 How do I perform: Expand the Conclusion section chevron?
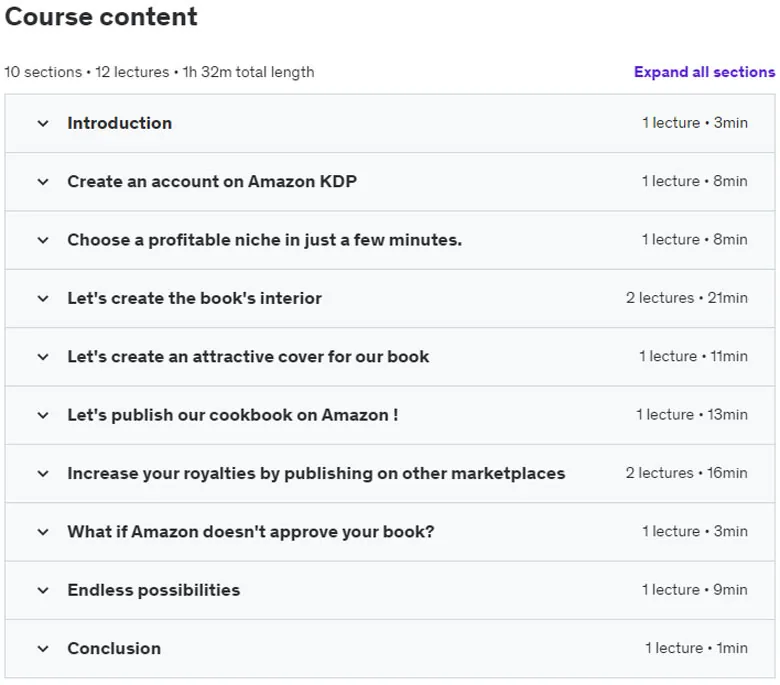point(43,649)
